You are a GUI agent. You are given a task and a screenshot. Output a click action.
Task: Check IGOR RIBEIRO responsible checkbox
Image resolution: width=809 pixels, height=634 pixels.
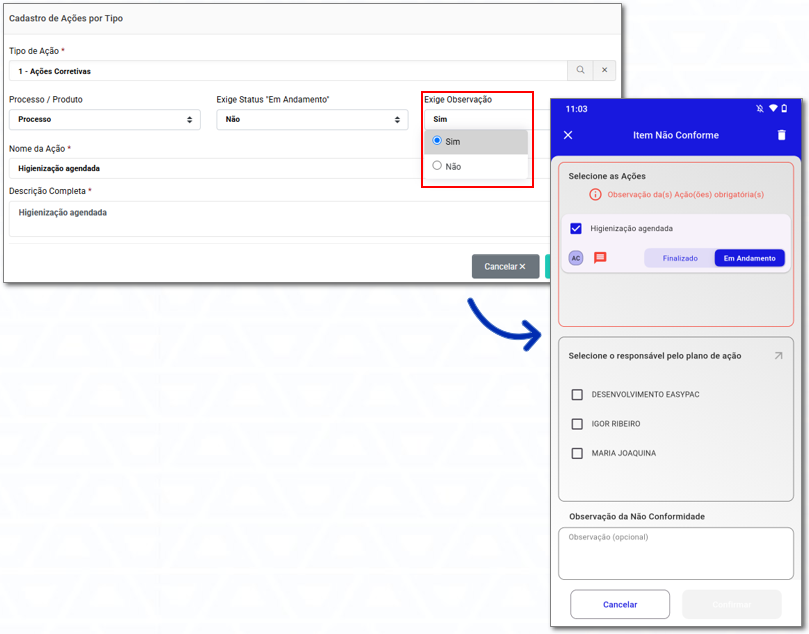(x=577, y=424)
